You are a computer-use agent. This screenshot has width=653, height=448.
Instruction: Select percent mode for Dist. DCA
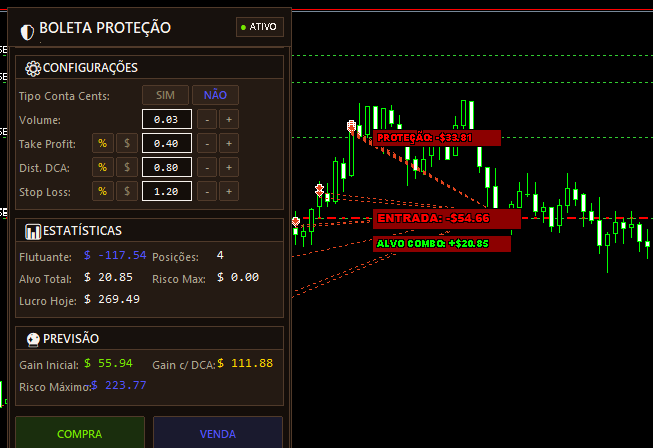pos(102,167)
